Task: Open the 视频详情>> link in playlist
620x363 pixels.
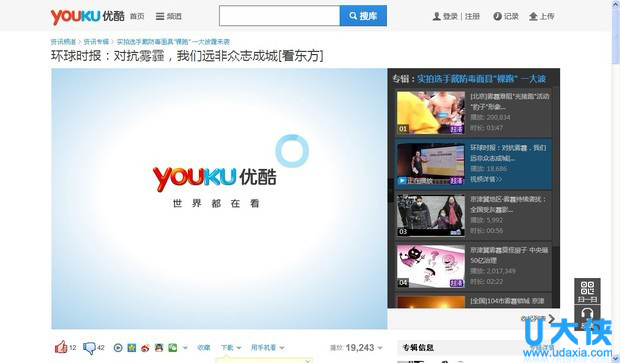Action: (486, 179)
